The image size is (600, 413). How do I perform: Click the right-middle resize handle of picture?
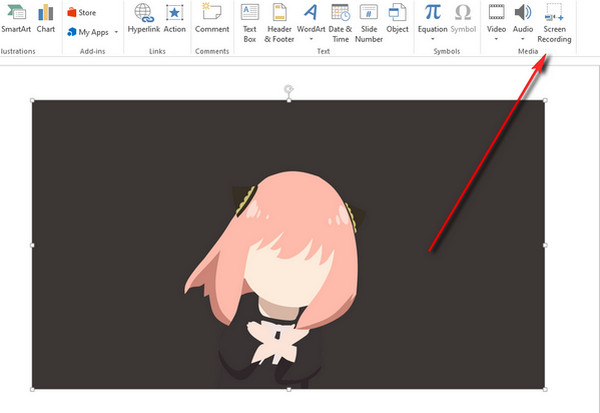coord(545,245)
